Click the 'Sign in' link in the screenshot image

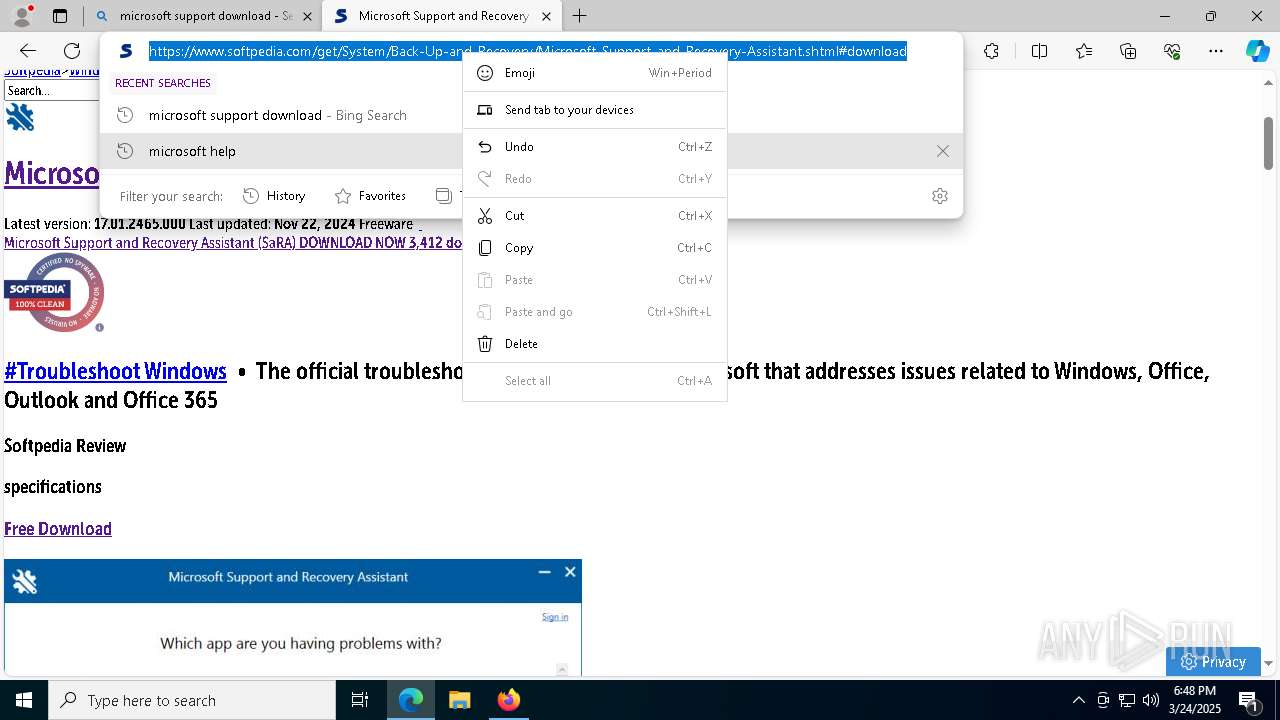pyautogui.click(x=555, y=617)
